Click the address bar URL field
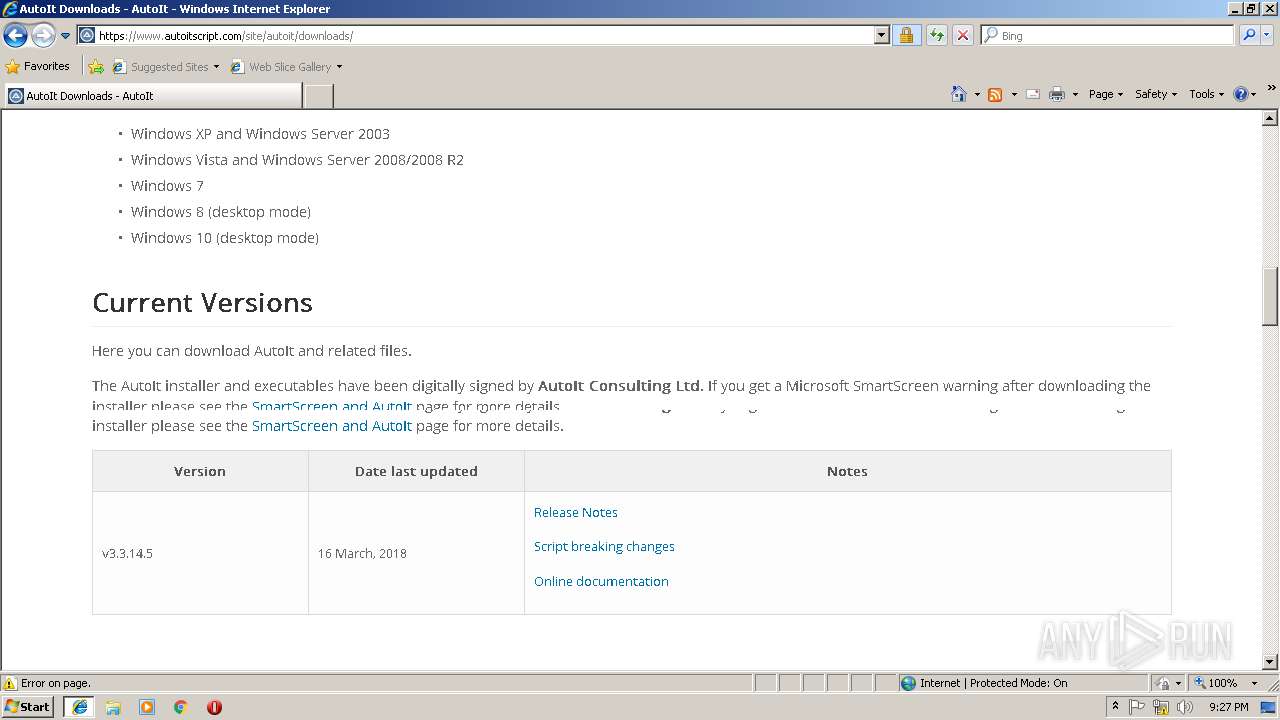1280x720 pixels. [x=475, y=35]
